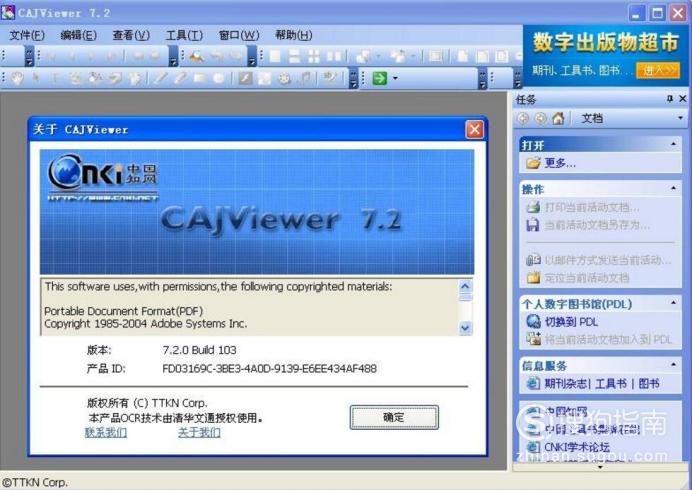Click scroll-down arrow in copyright text box
This screenshot has height=490, width=692.
point(465,328)
